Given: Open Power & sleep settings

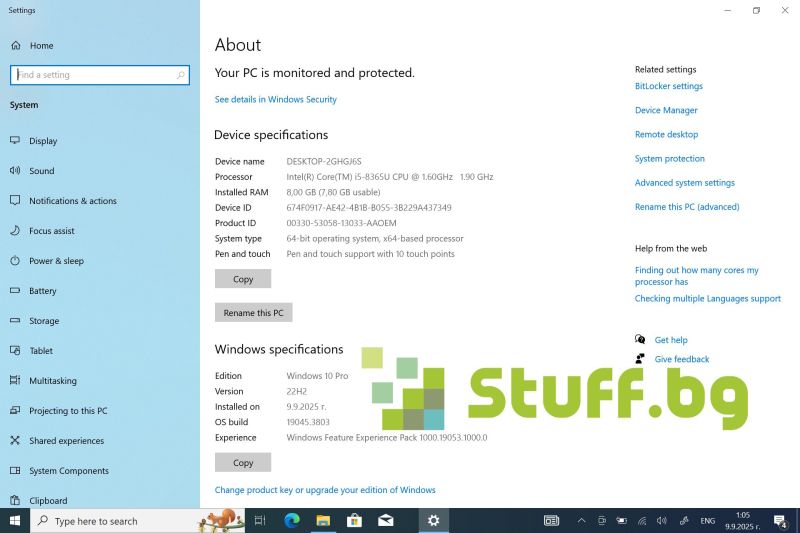Looking at the screenshot, I should [56, 261].
